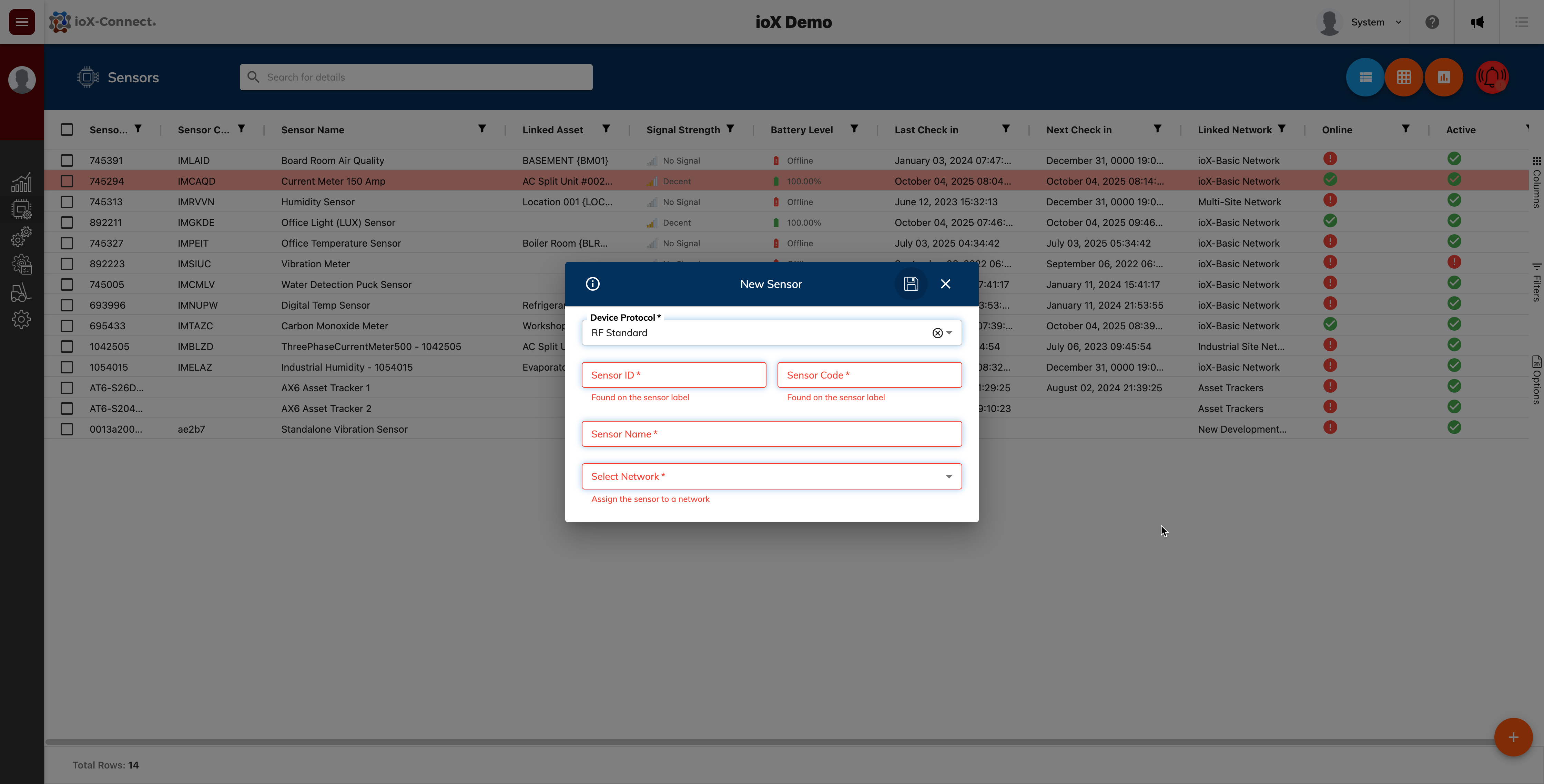This screenshot has height=784, width=1544.
Task: Switch to grid view with orange button
Action: pyautogui.click(x=1404, y=77)
